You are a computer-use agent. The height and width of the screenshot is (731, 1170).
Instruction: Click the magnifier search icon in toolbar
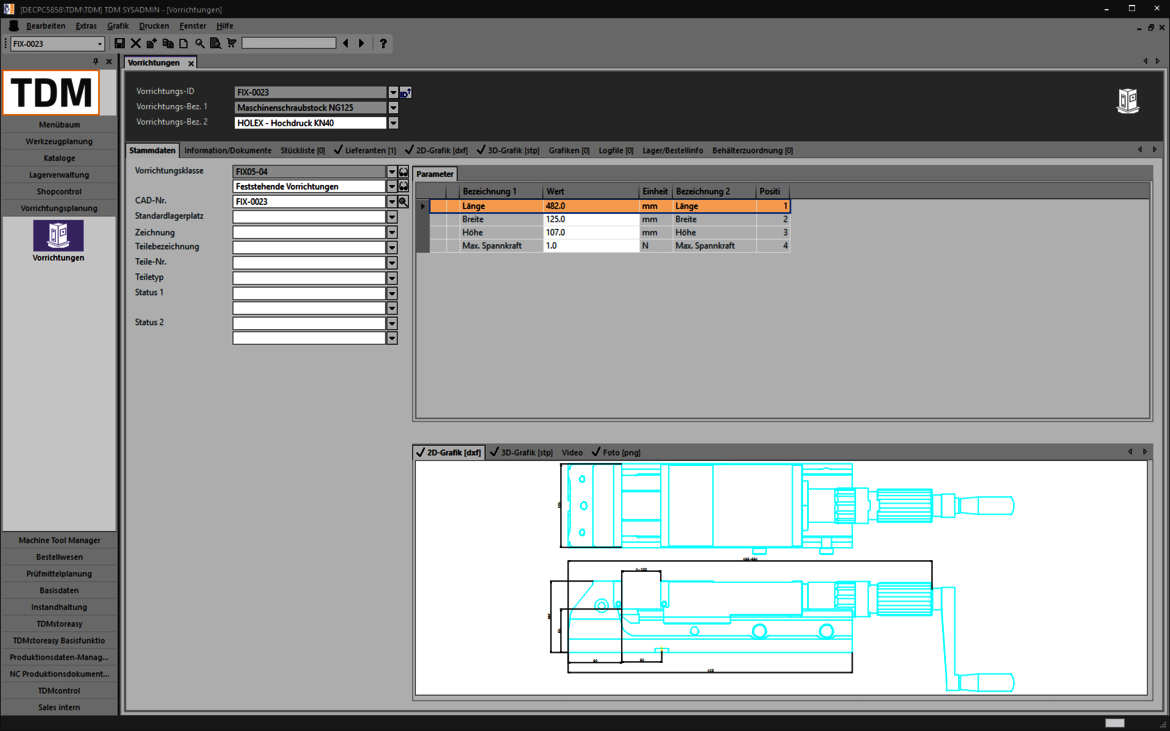pos(200,43)
